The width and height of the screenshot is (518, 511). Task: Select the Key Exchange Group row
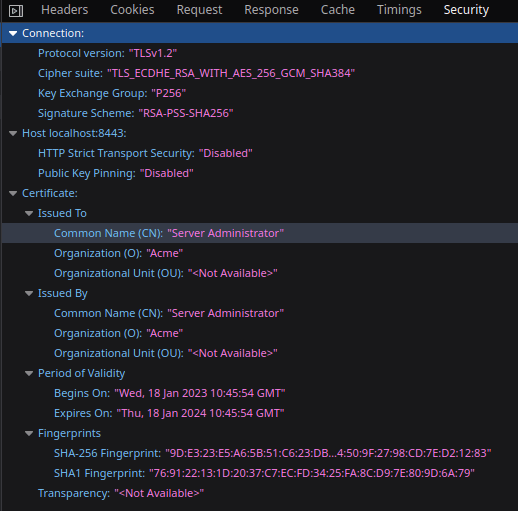click(x=260, y=93)
